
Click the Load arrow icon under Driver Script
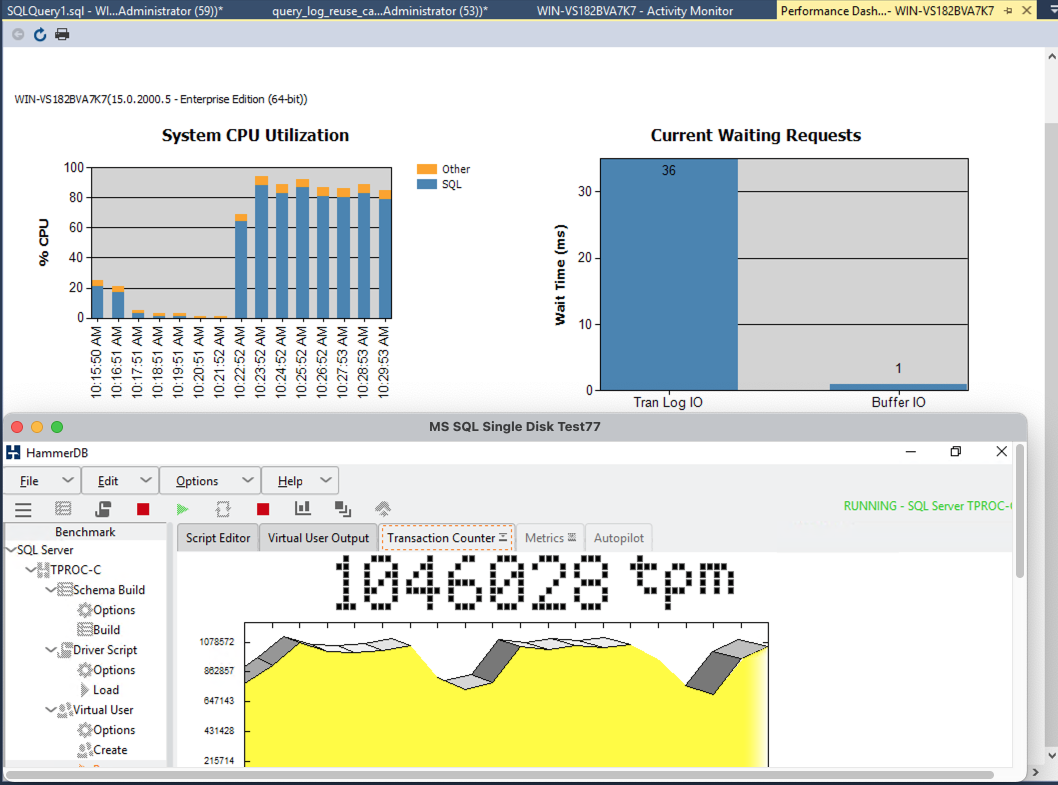(84, 690)
